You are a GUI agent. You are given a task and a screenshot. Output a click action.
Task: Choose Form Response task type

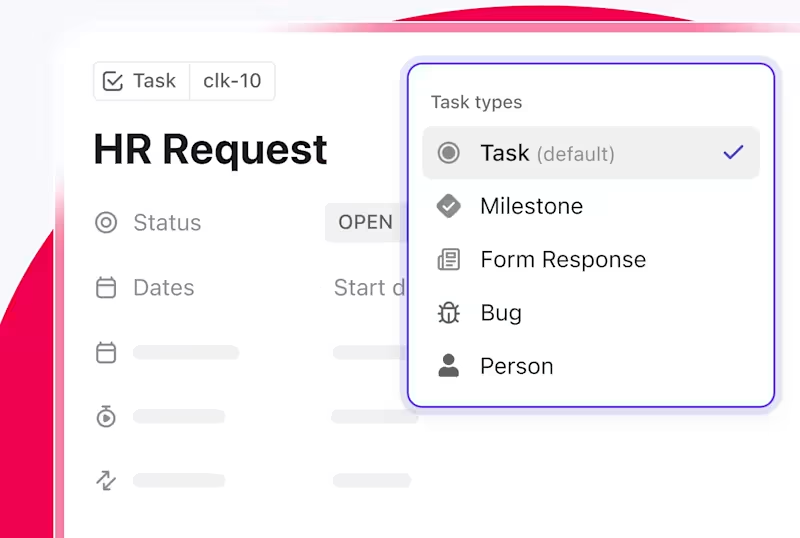[562, 260]
